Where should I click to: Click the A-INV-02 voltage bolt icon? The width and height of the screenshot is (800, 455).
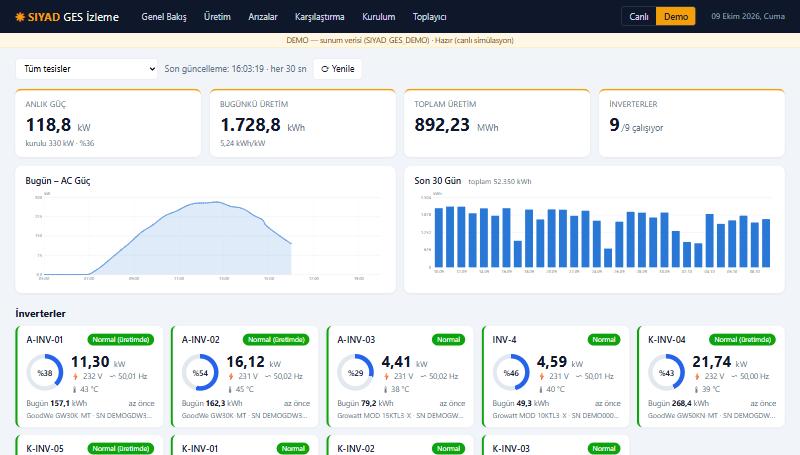tap(231, 376)
